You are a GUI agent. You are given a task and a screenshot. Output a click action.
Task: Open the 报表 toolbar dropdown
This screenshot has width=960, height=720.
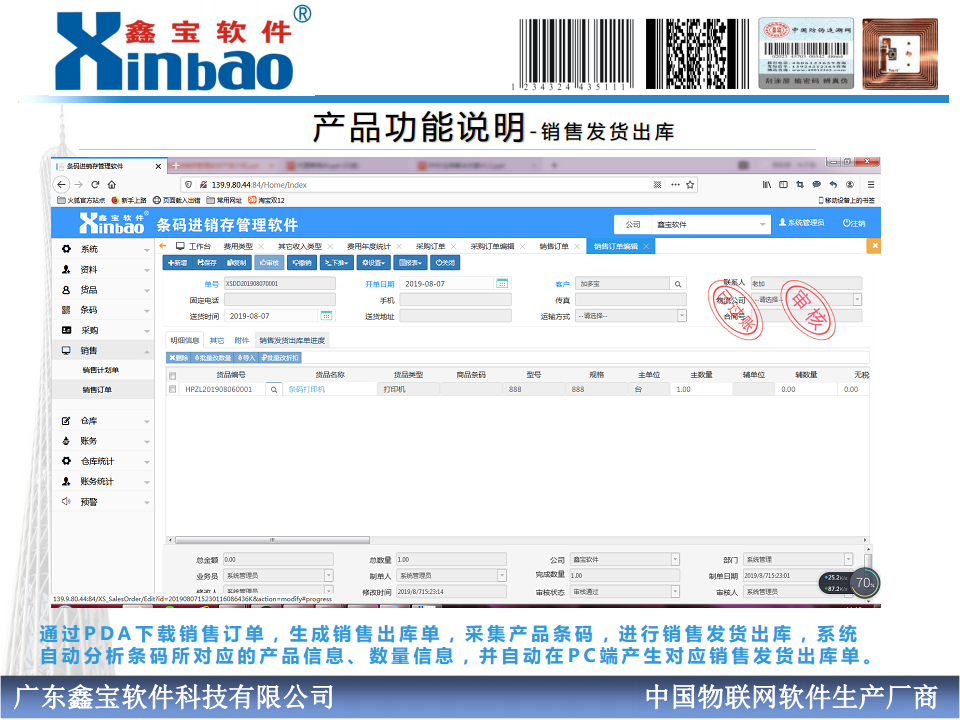[410, 263]
